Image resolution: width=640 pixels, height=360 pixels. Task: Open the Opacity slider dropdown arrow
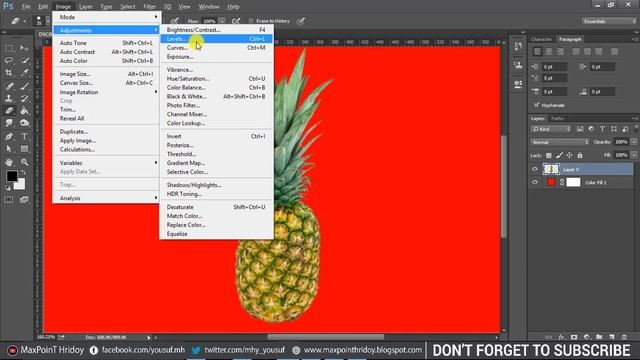coord(634,142)
